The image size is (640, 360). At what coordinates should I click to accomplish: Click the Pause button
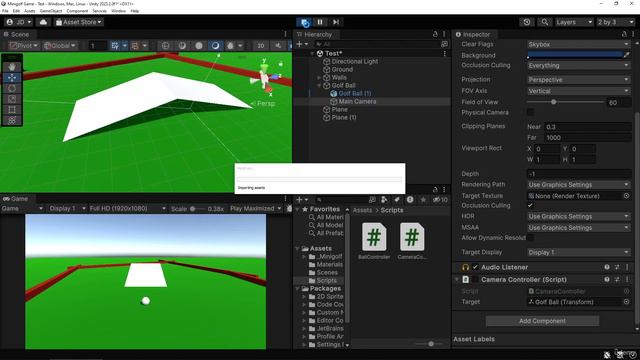pyautogui.click(x=320, y=22)
